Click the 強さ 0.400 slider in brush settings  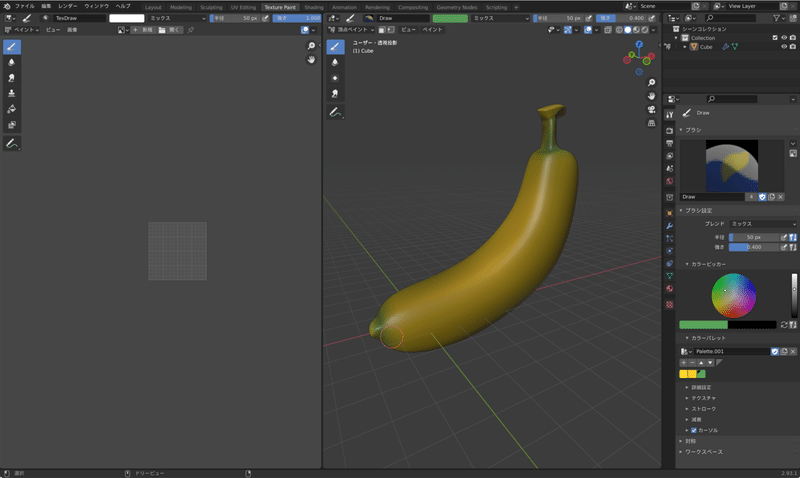coord(754,247)
